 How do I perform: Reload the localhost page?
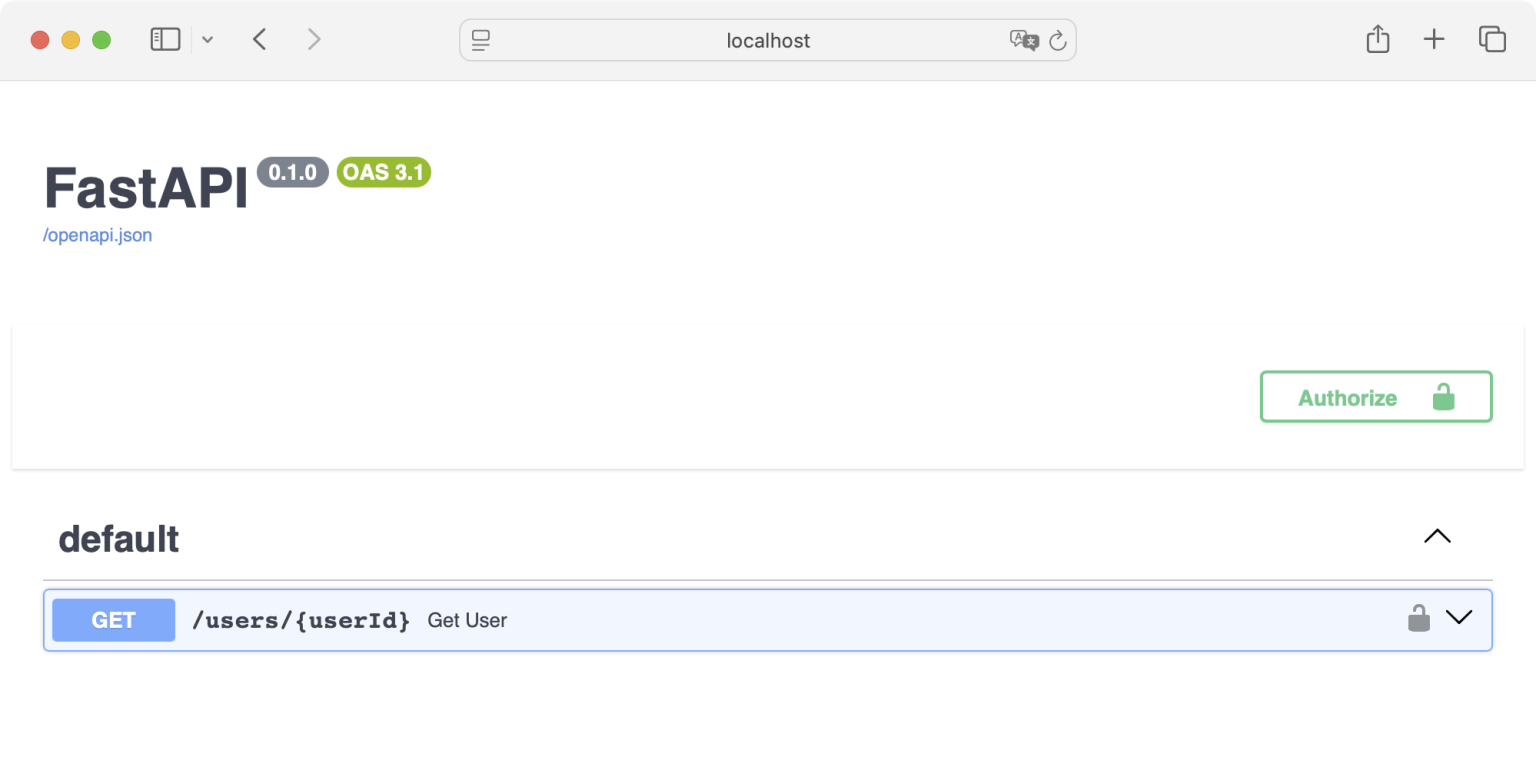pyautogui.click(x=1058, y=41)
